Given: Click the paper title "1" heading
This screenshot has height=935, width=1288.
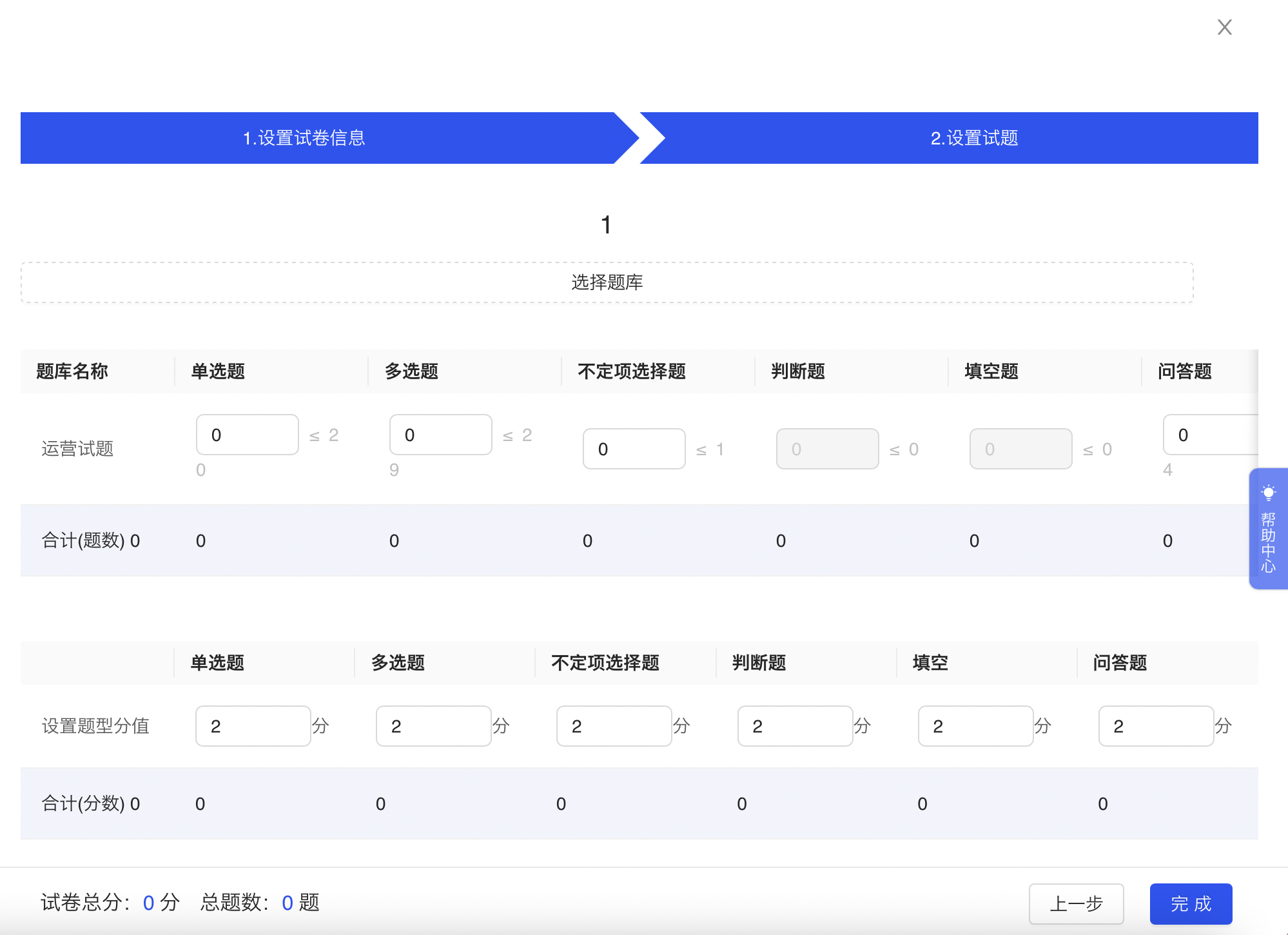Looking at the screenshot, I should [606, 225].
